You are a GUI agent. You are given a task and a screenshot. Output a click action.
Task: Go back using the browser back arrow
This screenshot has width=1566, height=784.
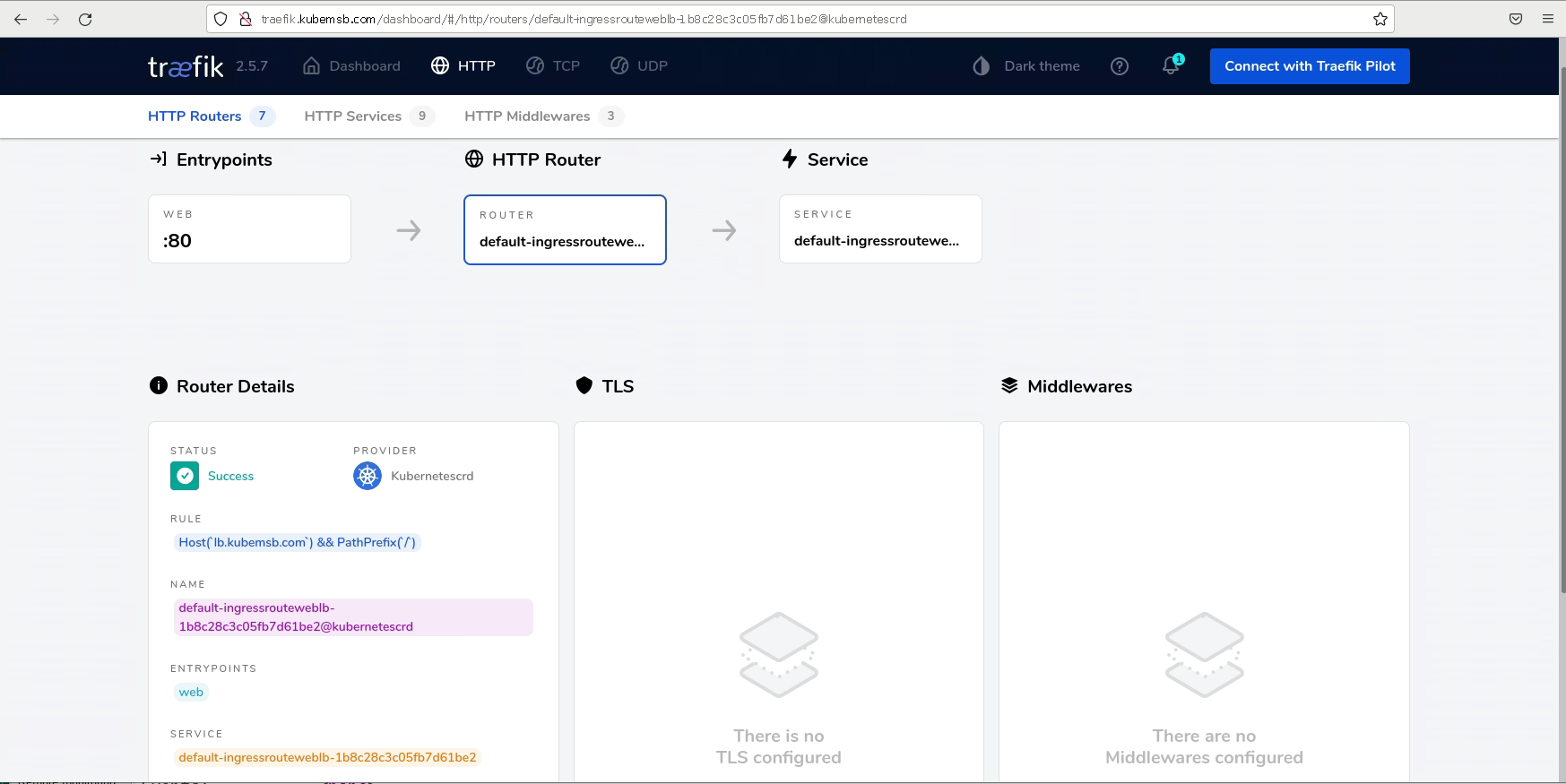(21, 19)
